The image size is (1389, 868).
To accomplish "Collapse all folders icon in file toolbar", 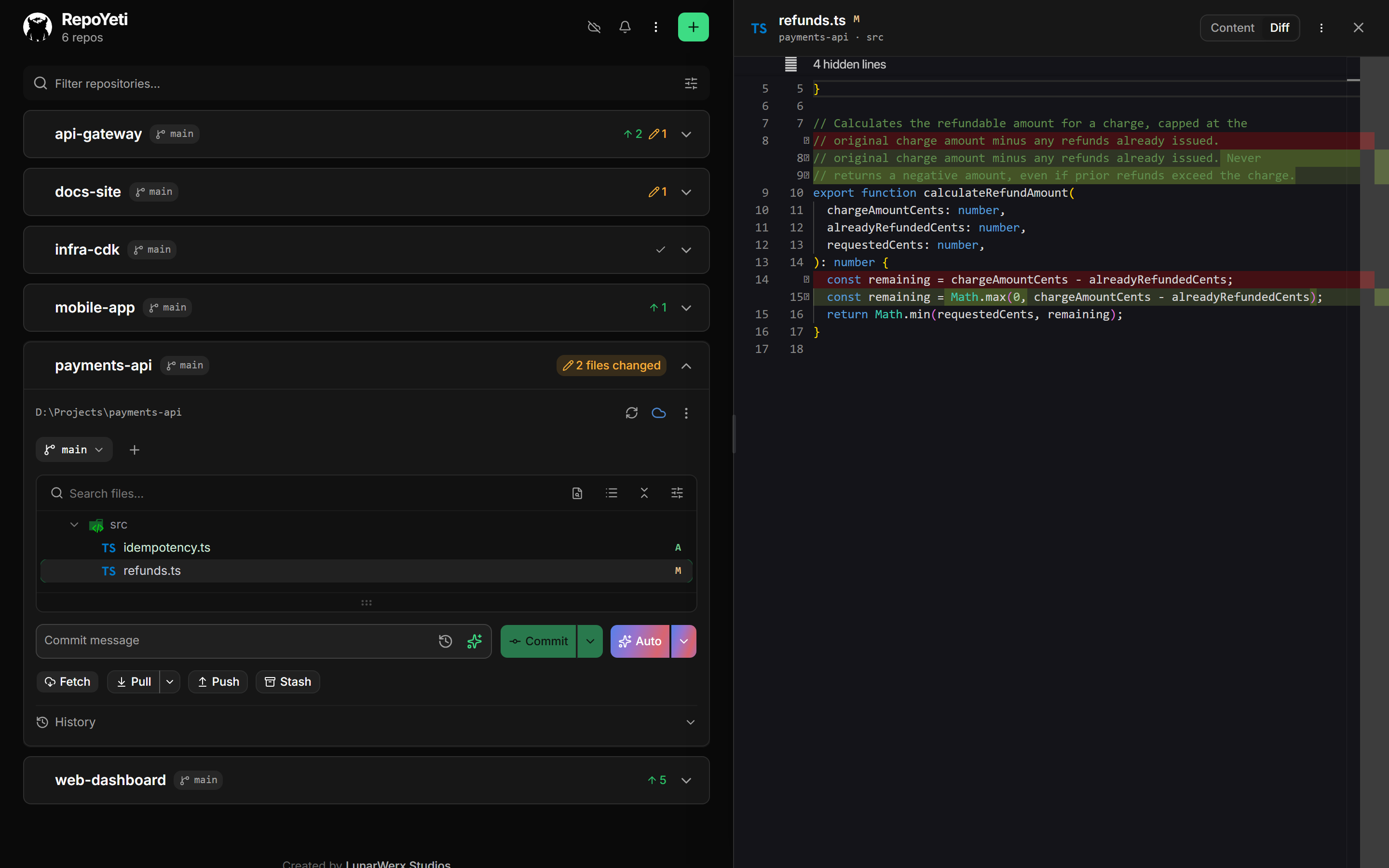I will coord(644,493).
